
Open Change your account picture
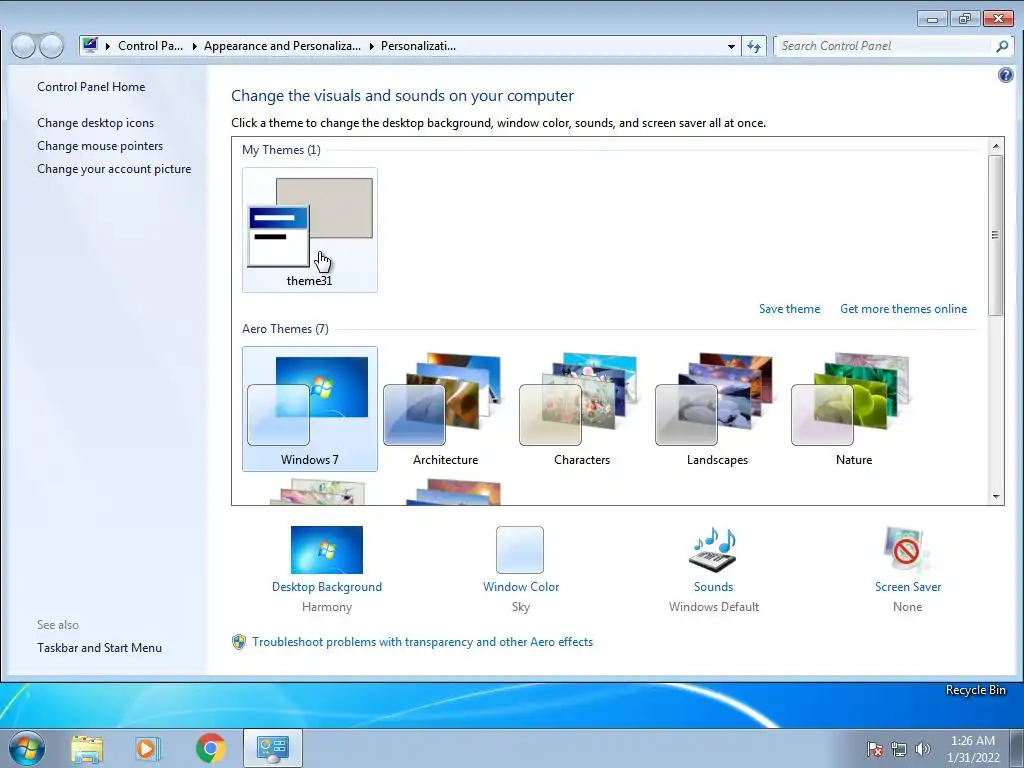coord(114,168)
